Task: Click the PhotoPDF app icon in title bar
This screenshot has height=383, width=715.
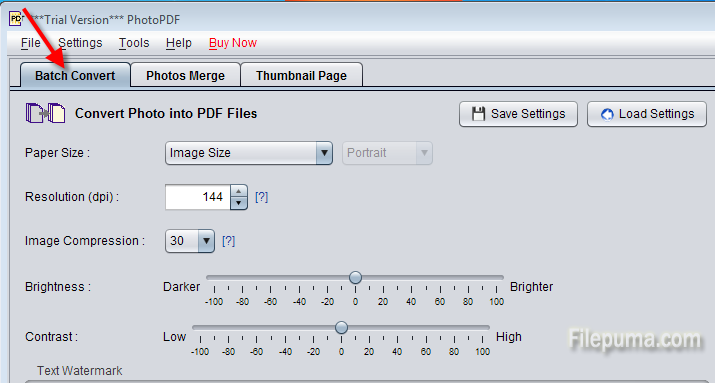Action: pyautogui.click(x=15, y=19)
